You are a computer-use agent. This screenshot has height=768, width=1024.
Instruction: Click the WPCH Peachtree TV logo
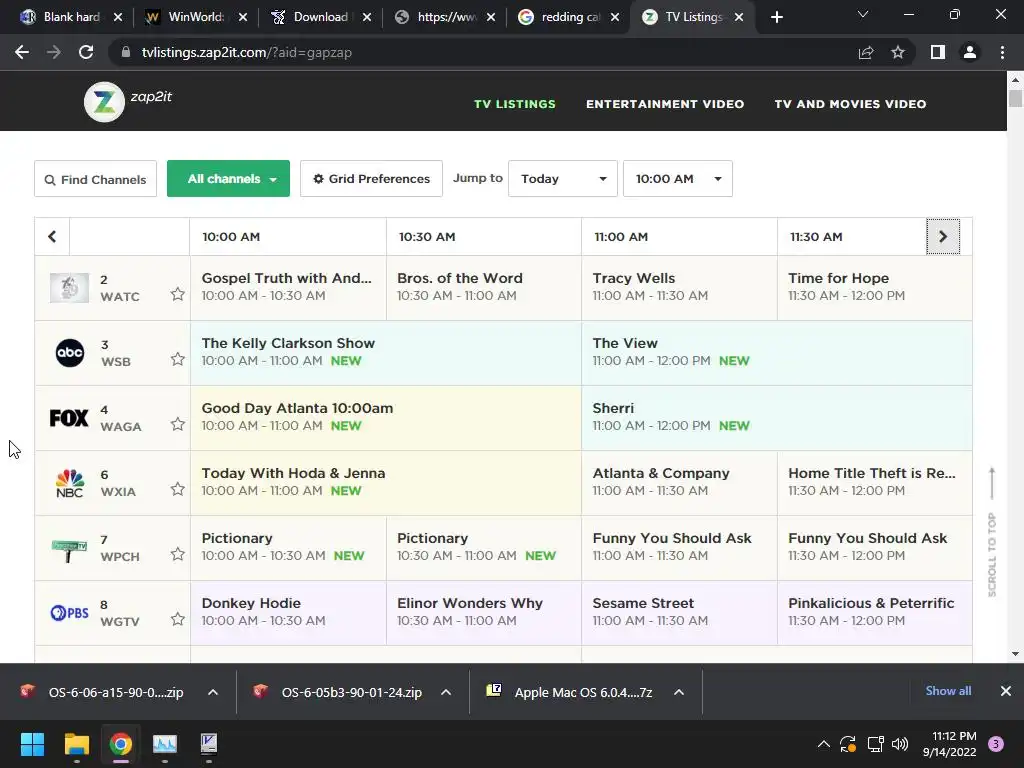pyautogui.click(x=69, y=551)
